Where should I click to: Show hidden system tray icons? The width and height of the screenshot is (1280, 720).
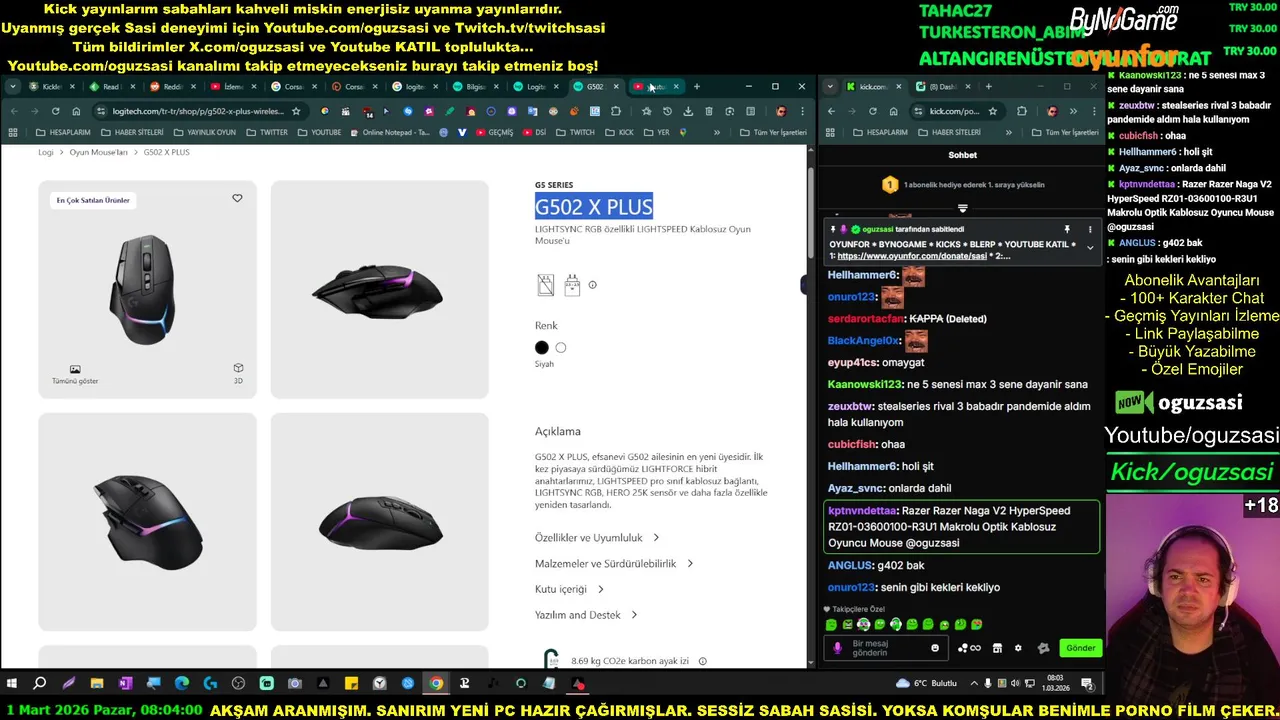(975, 684)
